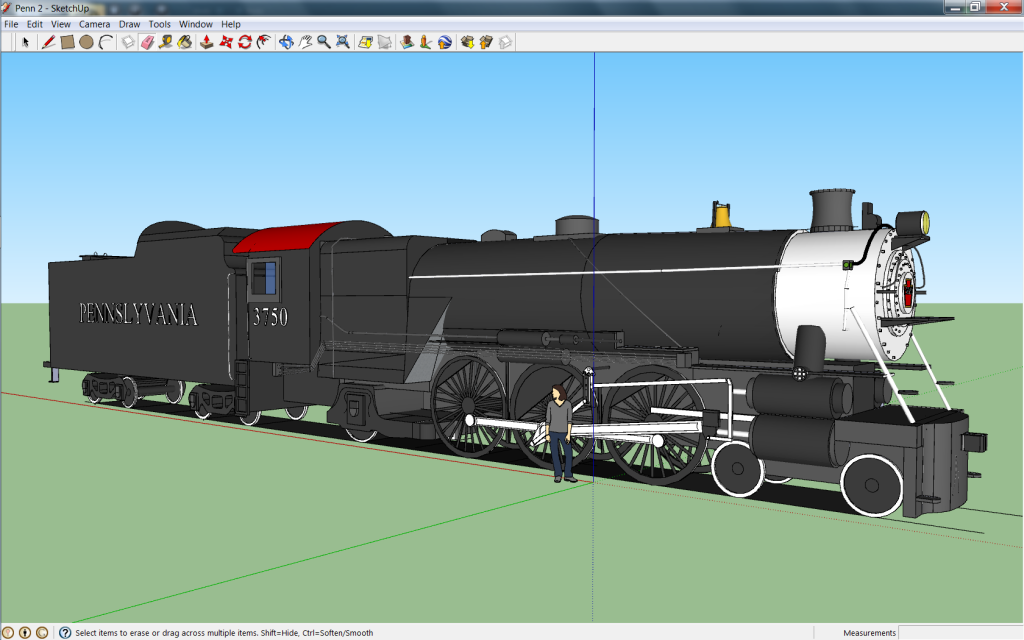Viewport: 1024px width, 640px height.
Task: Click the standing person figure in the model
Action: click(560, 434)
